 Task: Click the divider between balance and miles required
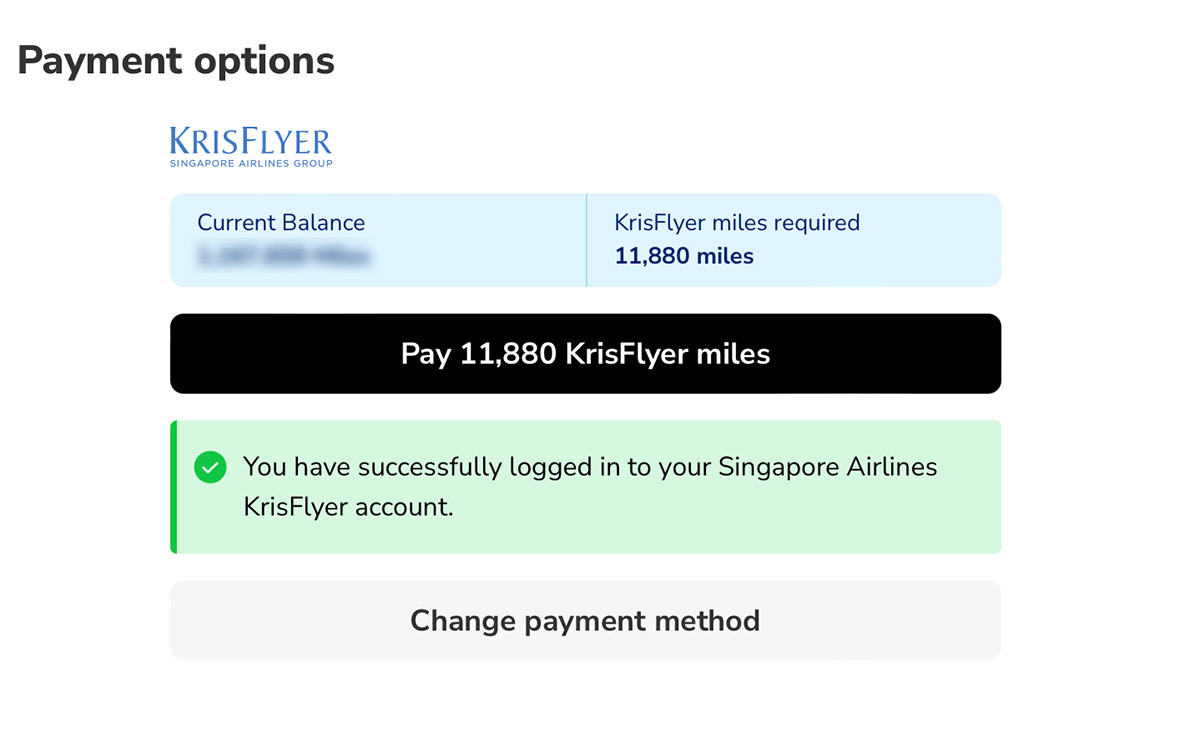click(586, 240)
